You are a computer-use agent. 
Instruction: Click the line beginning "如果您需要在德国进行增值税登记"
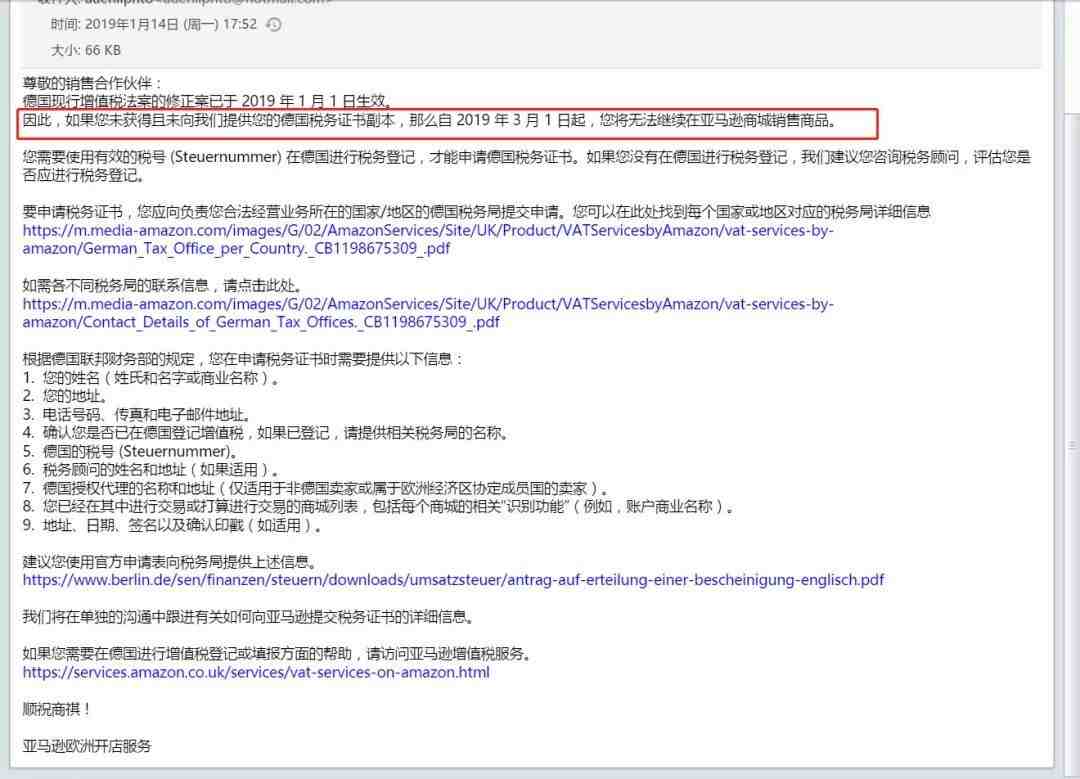pyautogui.click(x=278, y=654)
